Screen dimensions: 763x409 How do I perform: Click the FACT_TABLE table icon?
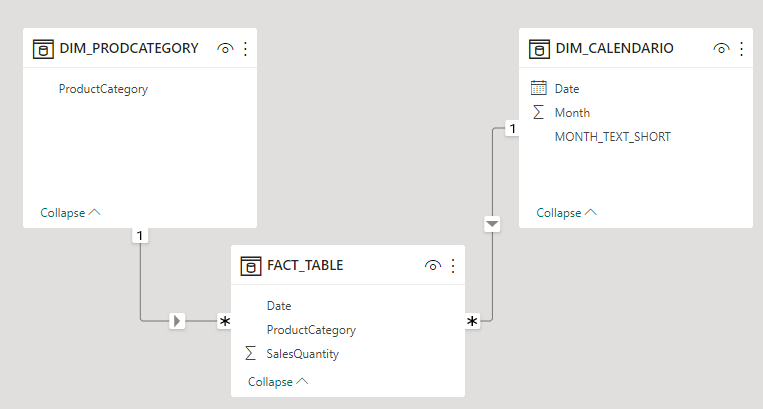251,266
